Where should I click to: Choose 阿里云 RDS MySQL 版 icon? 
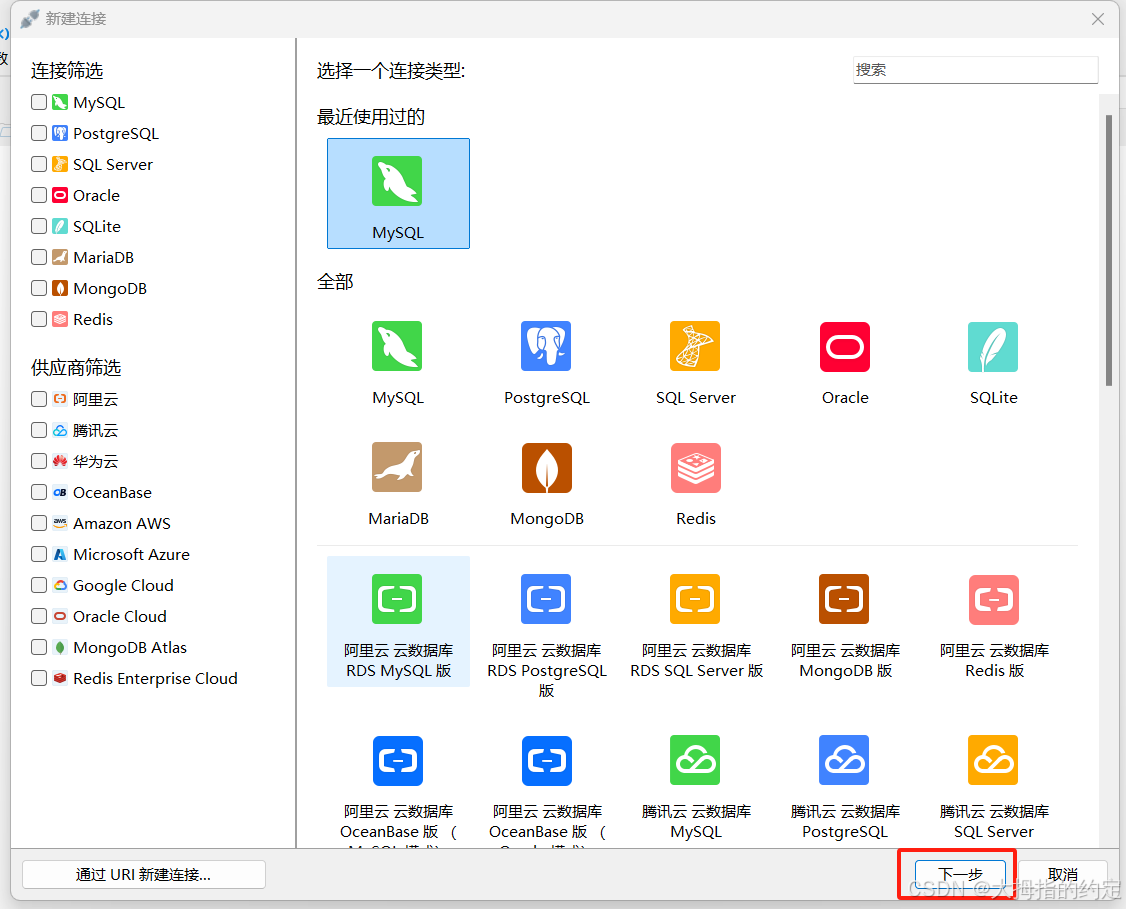[x=397, y=599]
